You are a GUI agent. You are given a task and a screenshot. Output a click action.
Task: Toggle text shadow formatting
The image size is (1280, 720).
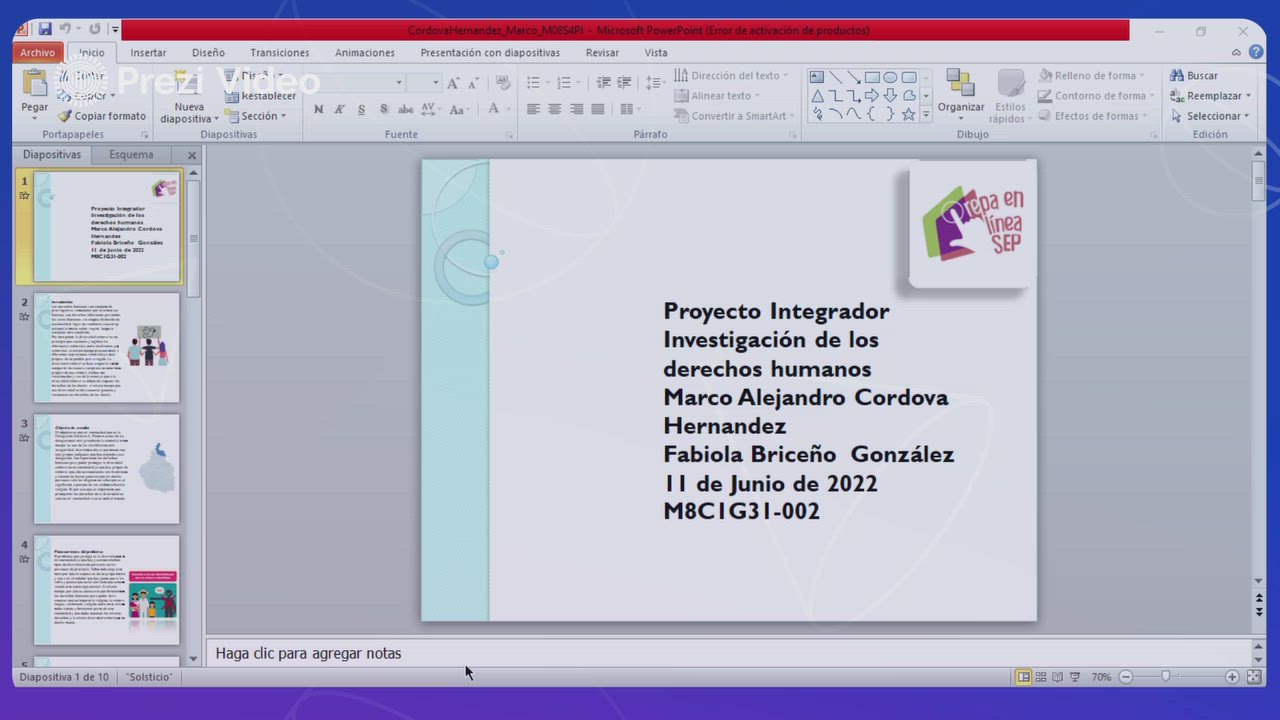coord(383,109)
